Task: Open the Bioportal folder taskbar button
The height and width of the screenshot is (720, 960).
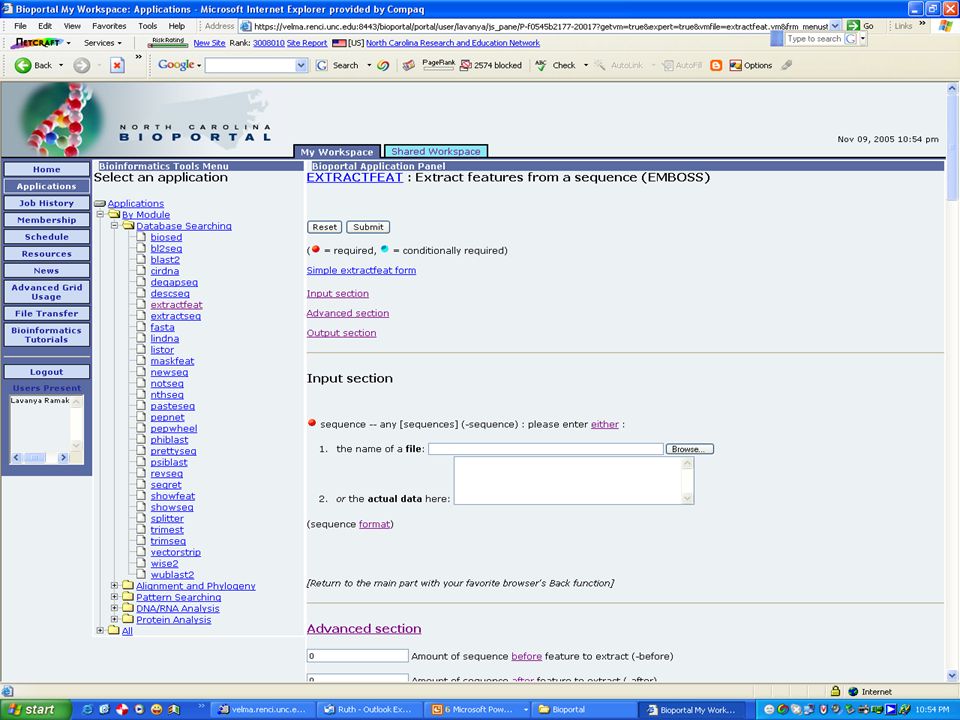Action: (x=583, y=710)
